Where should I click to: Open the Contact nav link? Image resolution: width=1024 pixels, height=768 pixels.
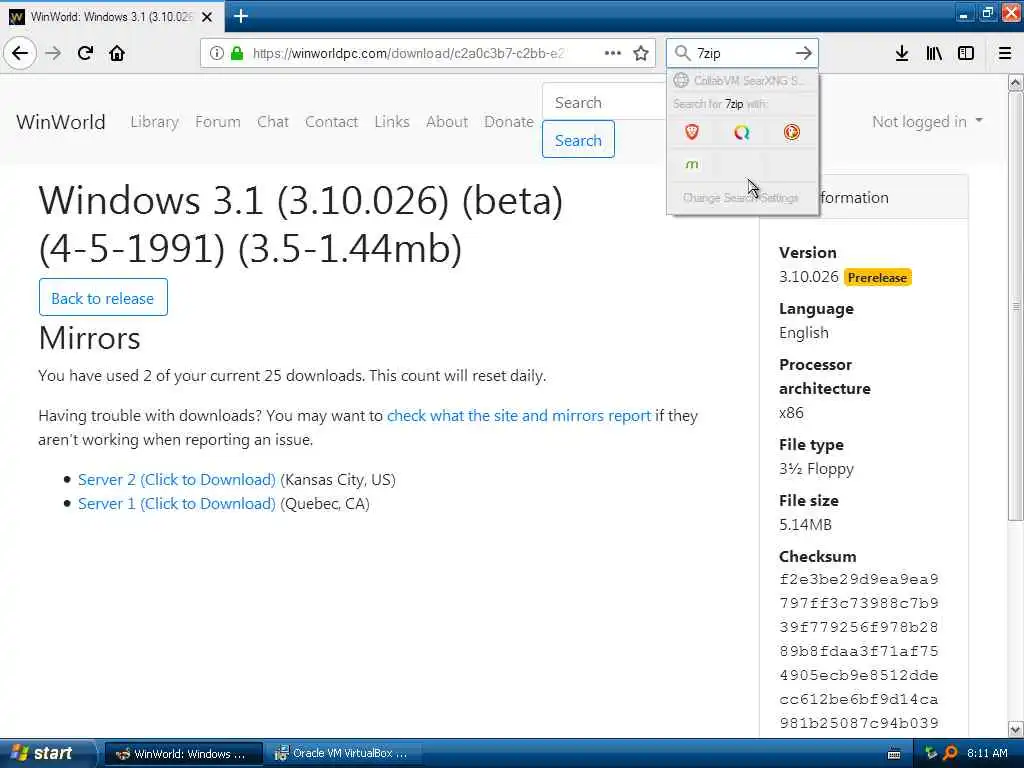point(331,121)
